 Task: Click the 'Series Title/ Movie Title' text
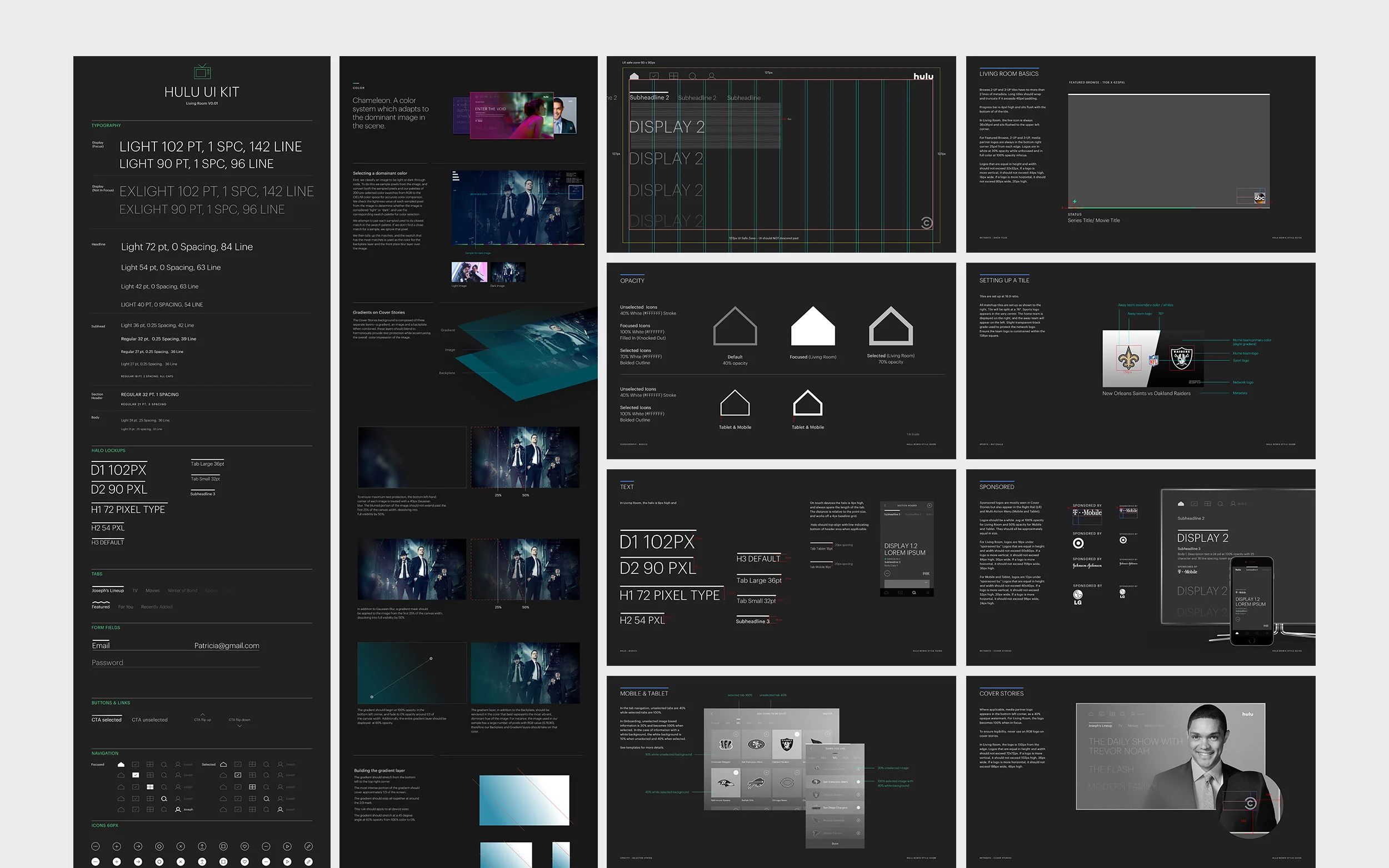click(1093, 220)
